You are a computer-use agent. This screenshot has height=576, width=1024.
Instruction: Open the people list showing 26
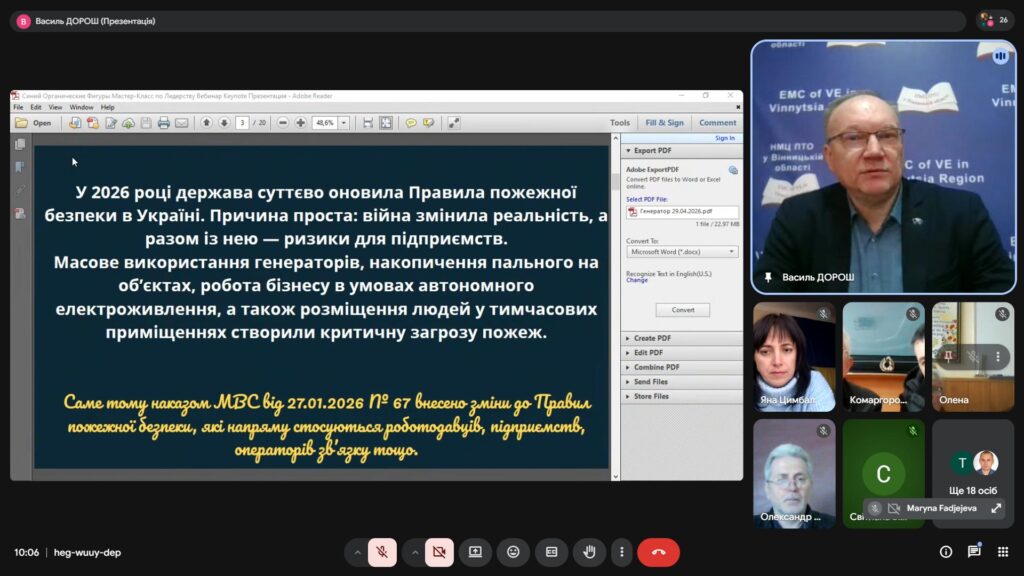click(994, 20)
